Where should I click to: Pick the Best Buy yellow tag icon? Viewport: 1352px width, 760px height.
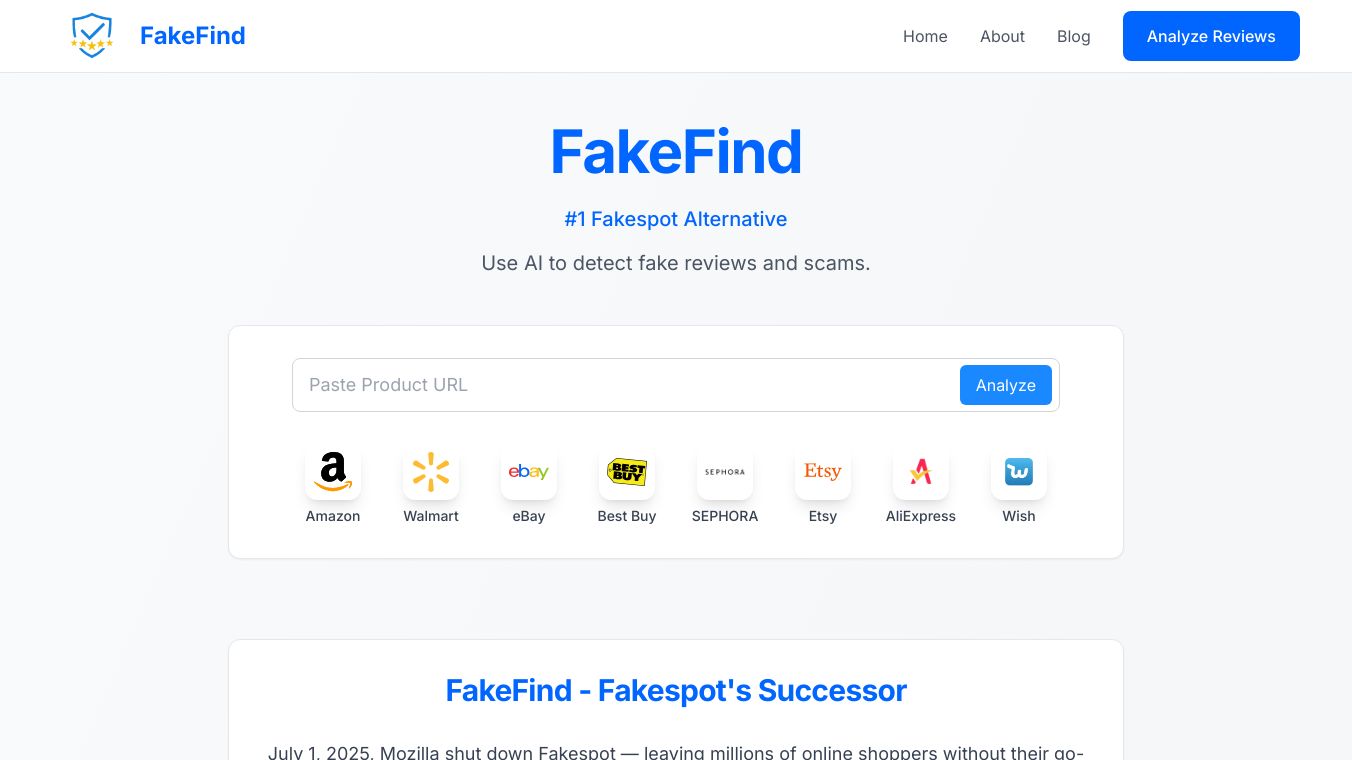coord(627,472)
